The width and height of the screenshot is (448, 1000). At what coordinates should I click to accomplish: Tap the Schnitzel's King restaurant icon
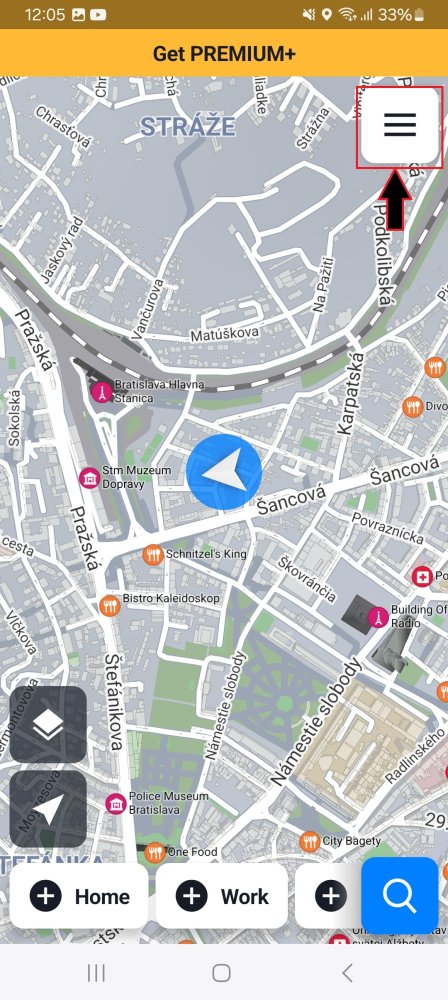click(x=153, y=554)
